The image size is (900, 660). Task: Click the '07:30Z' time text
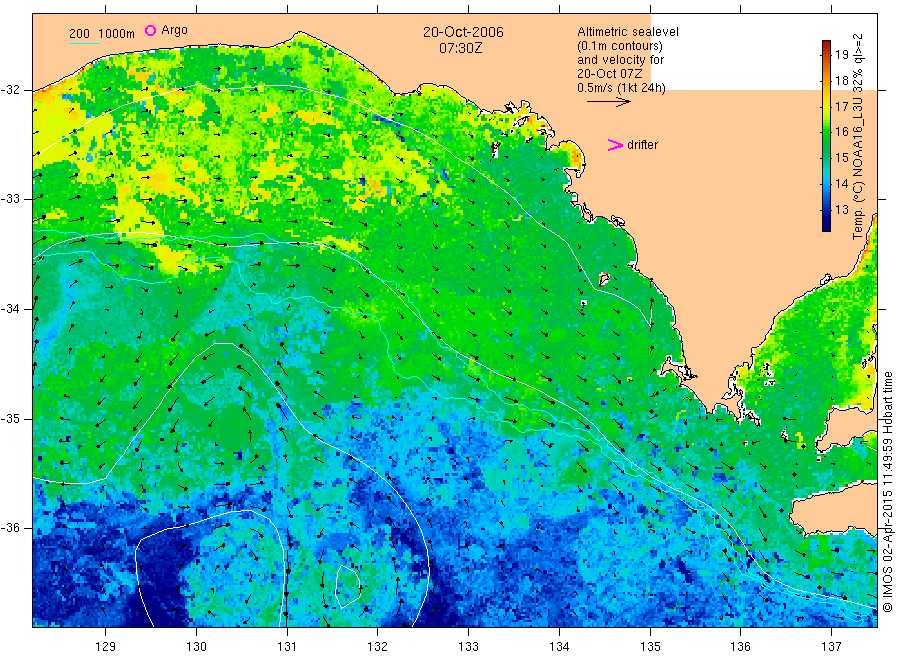(x=461, y=48)
